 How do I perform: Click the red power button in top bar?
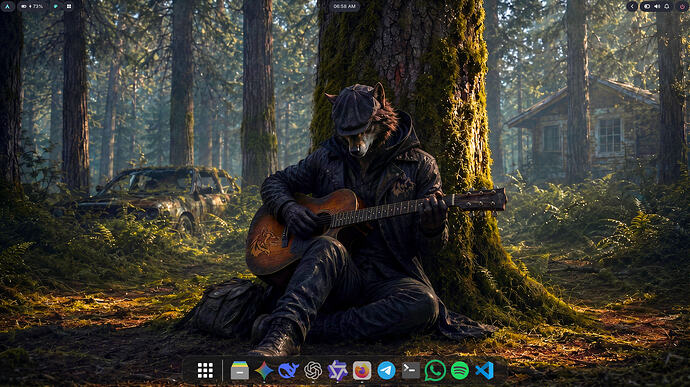point(682,6)
